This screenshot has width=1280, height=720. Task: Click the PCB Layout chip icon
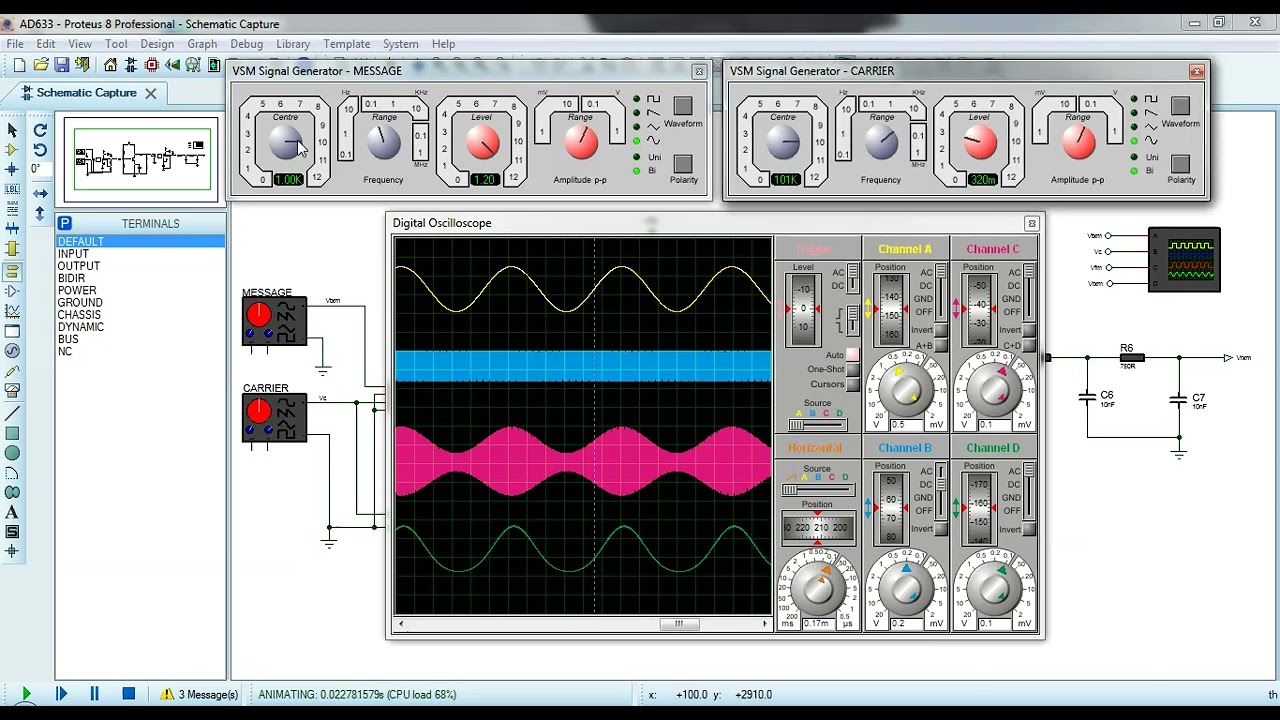coord(152,65)
